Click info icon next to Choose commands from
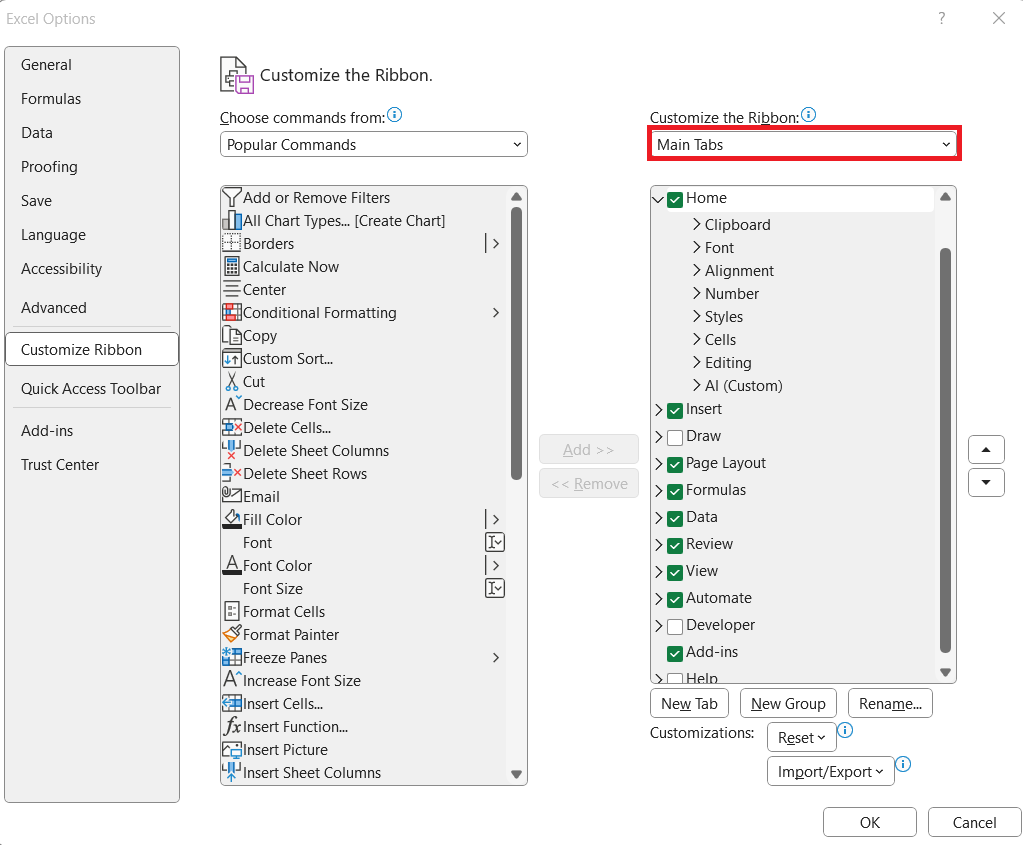Screen dimensions: 1023x845 394,115
